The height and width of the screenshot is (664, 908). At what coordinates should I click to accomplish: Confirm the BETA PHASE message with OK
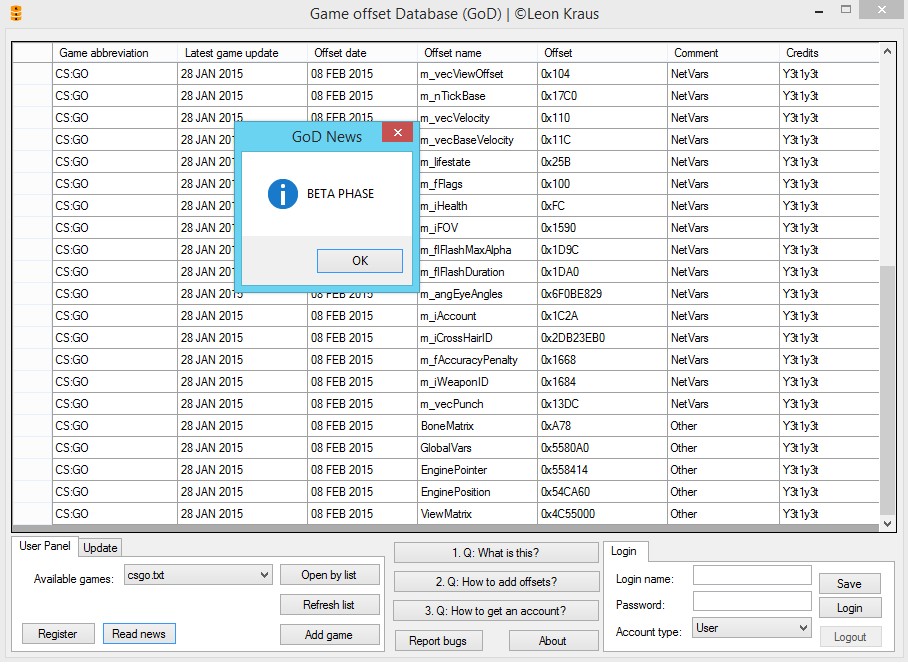point(360,261)
